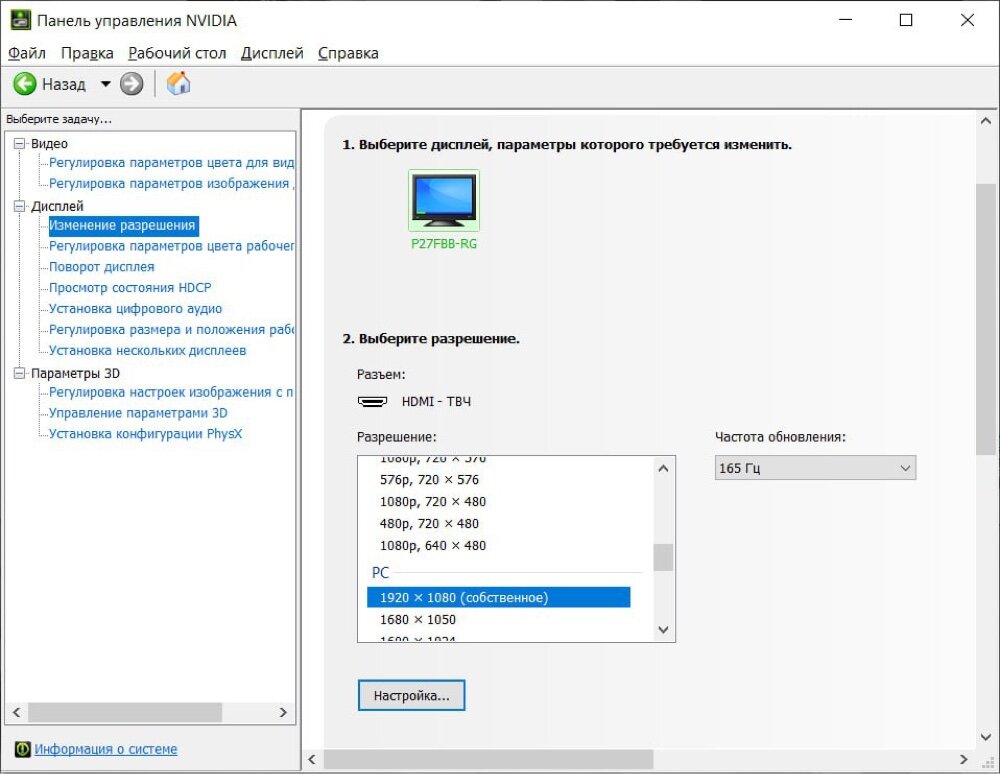Click main panel vertical scroll up arrow
1001x774 pixels.
[986, 121]
